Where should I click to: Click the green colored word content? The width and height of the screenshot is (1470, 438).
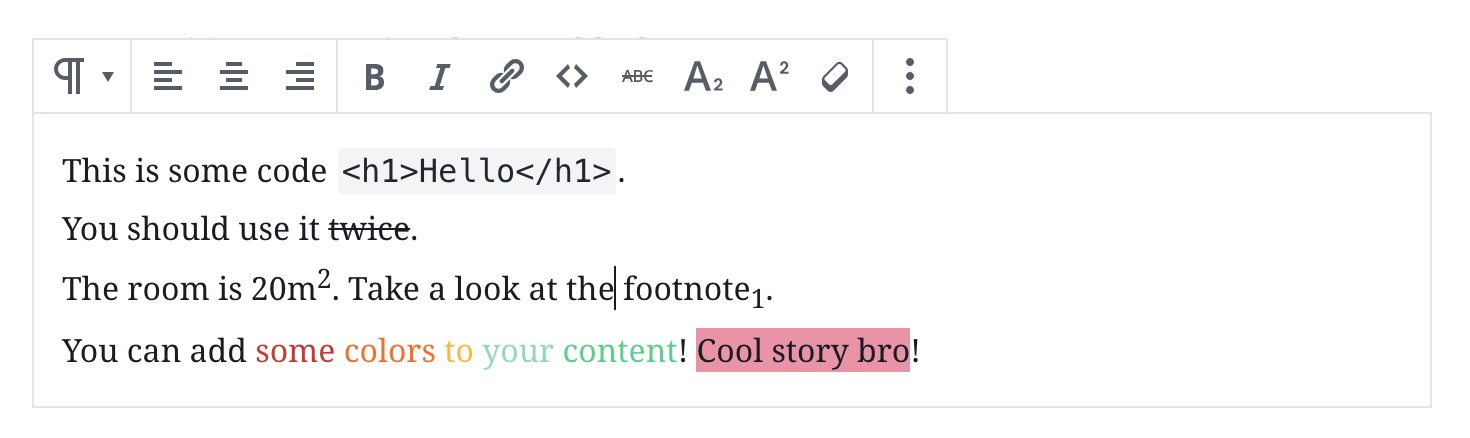[620, 351]
